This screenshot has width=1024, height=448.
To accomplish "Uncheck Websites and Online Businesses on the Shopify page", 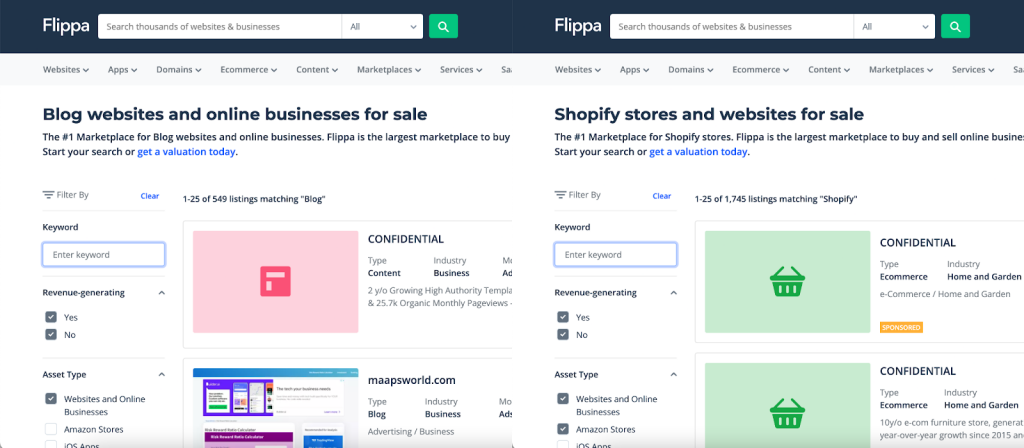I will [563, 398].
